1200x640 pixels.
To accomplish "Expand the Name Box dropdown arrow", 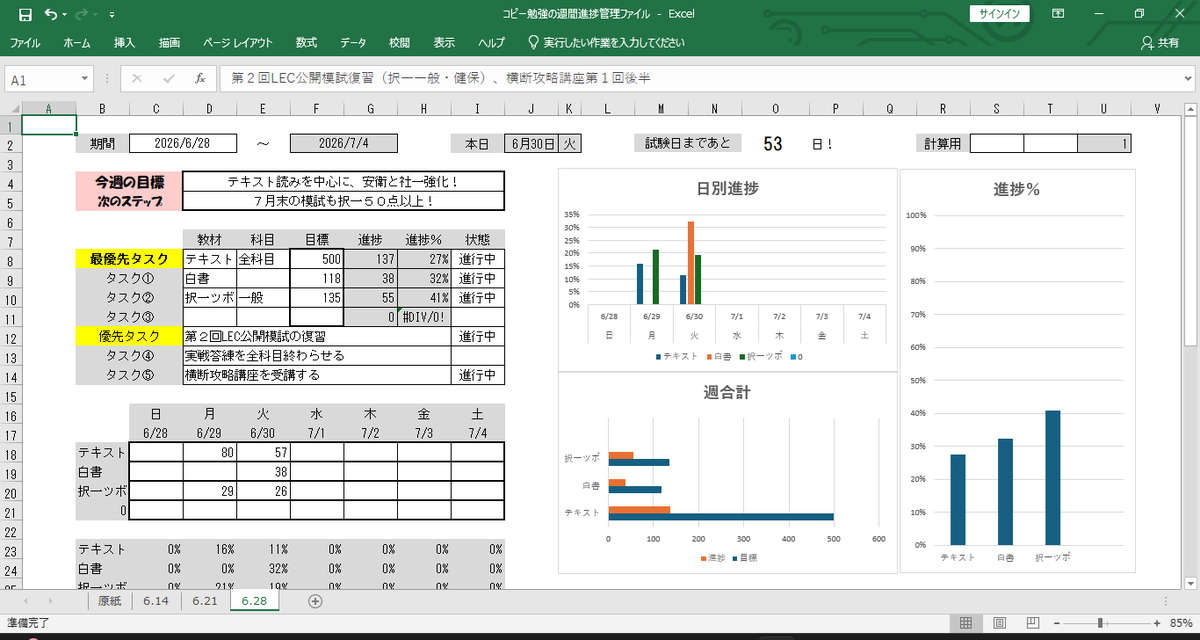I will click(x=86, y=79).
